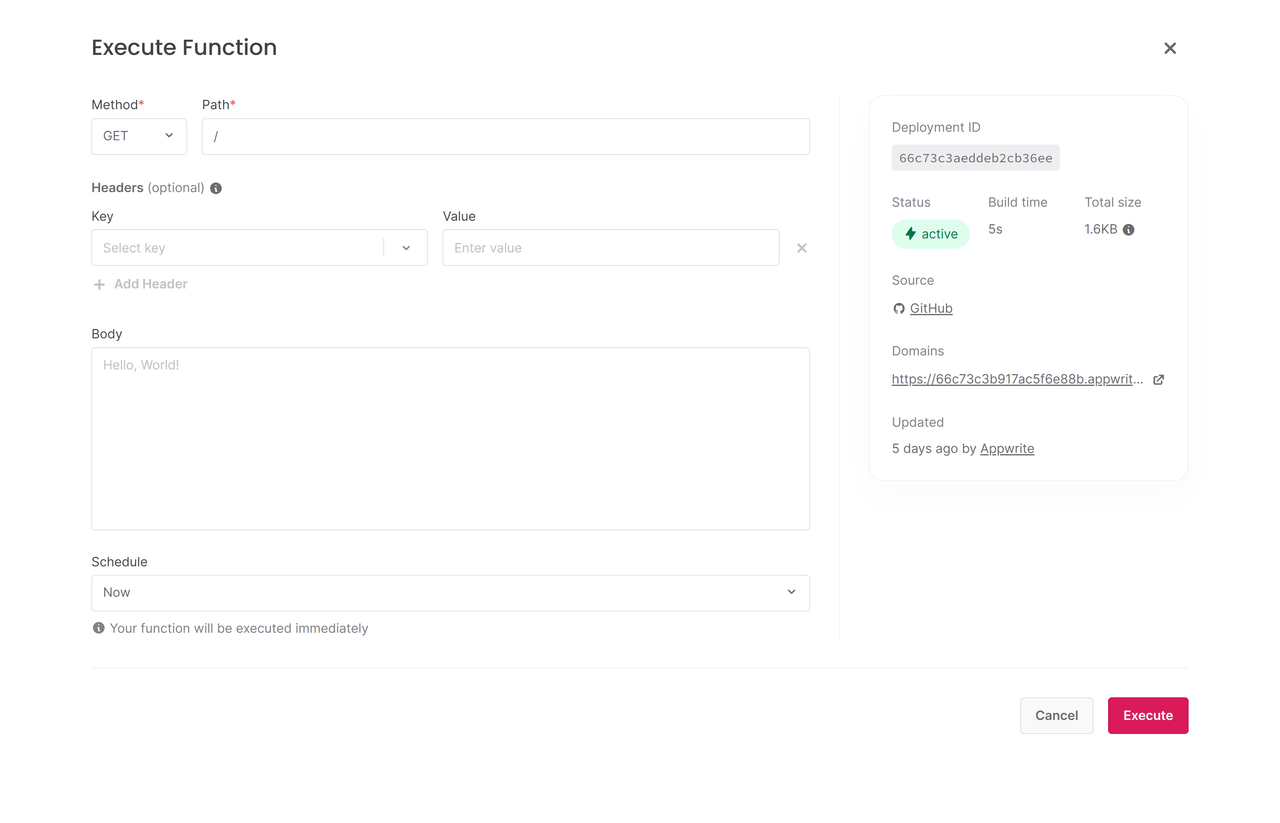Click the Path input field
Screen dimensions: 1280x823
(505, 136)
